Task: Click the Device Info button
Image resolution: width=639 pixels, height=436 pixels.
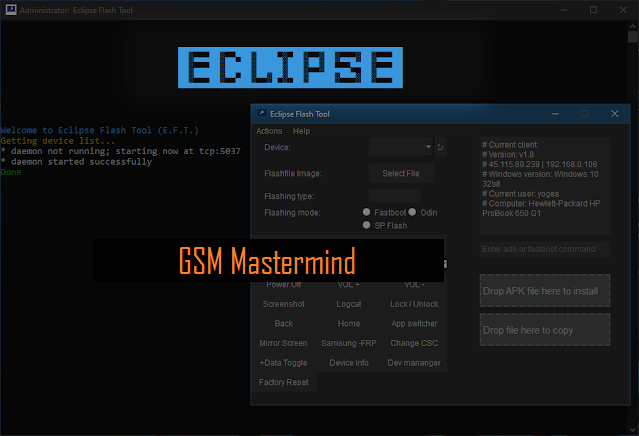Action: (349, 363)
